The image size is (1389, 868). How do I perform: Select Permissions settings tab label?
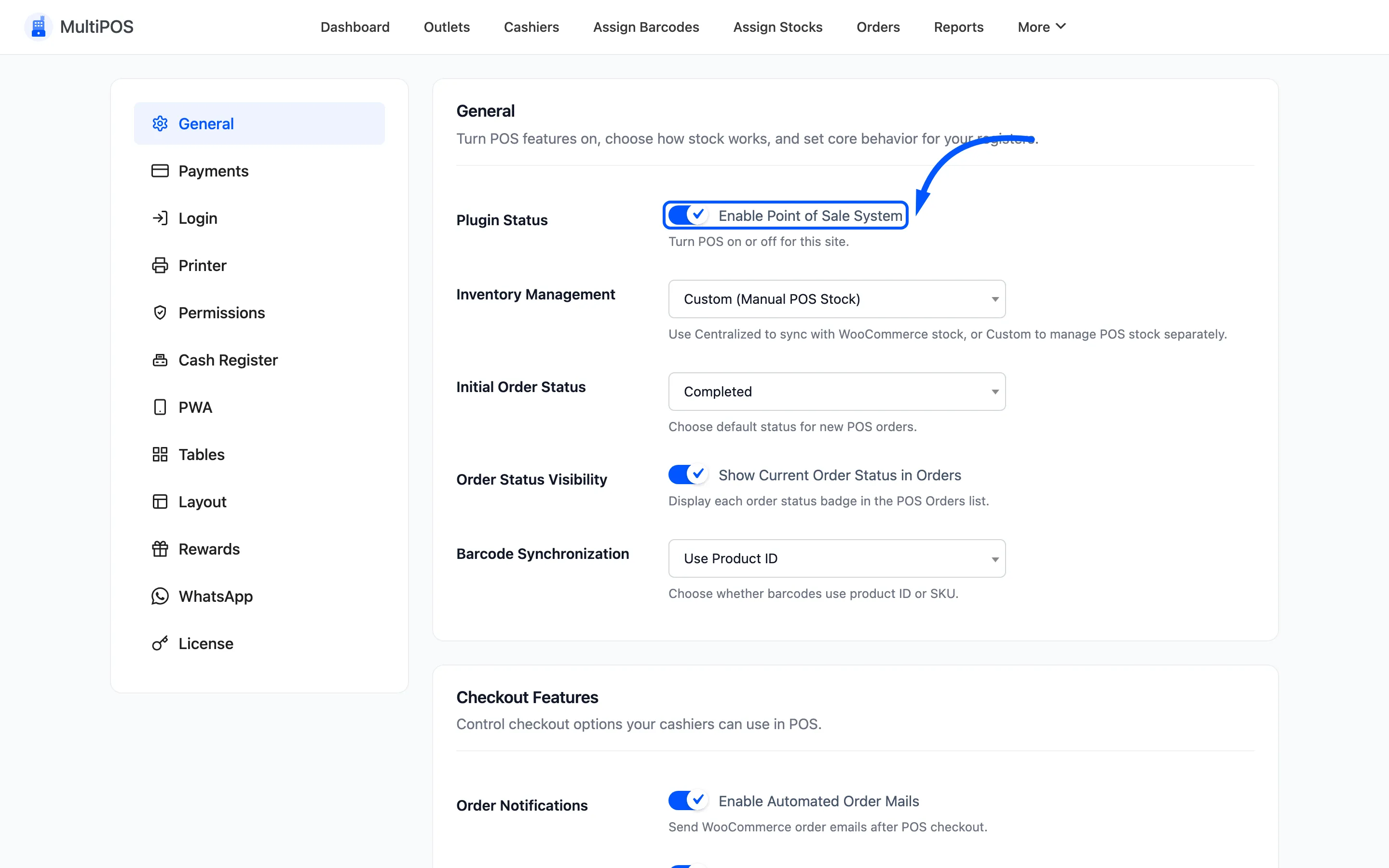[x=221, y=312]
